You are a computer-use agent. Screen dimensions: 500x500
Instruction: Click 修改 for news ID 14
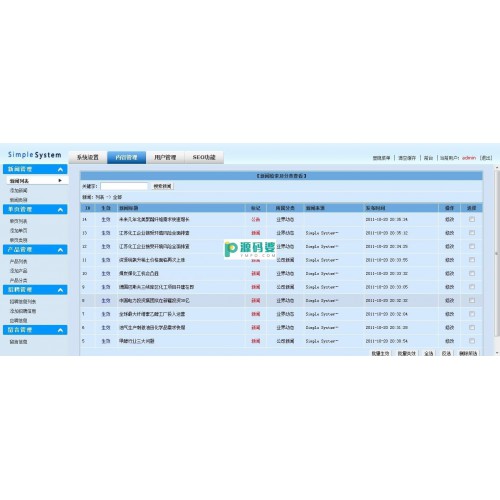tap(450, 219)
